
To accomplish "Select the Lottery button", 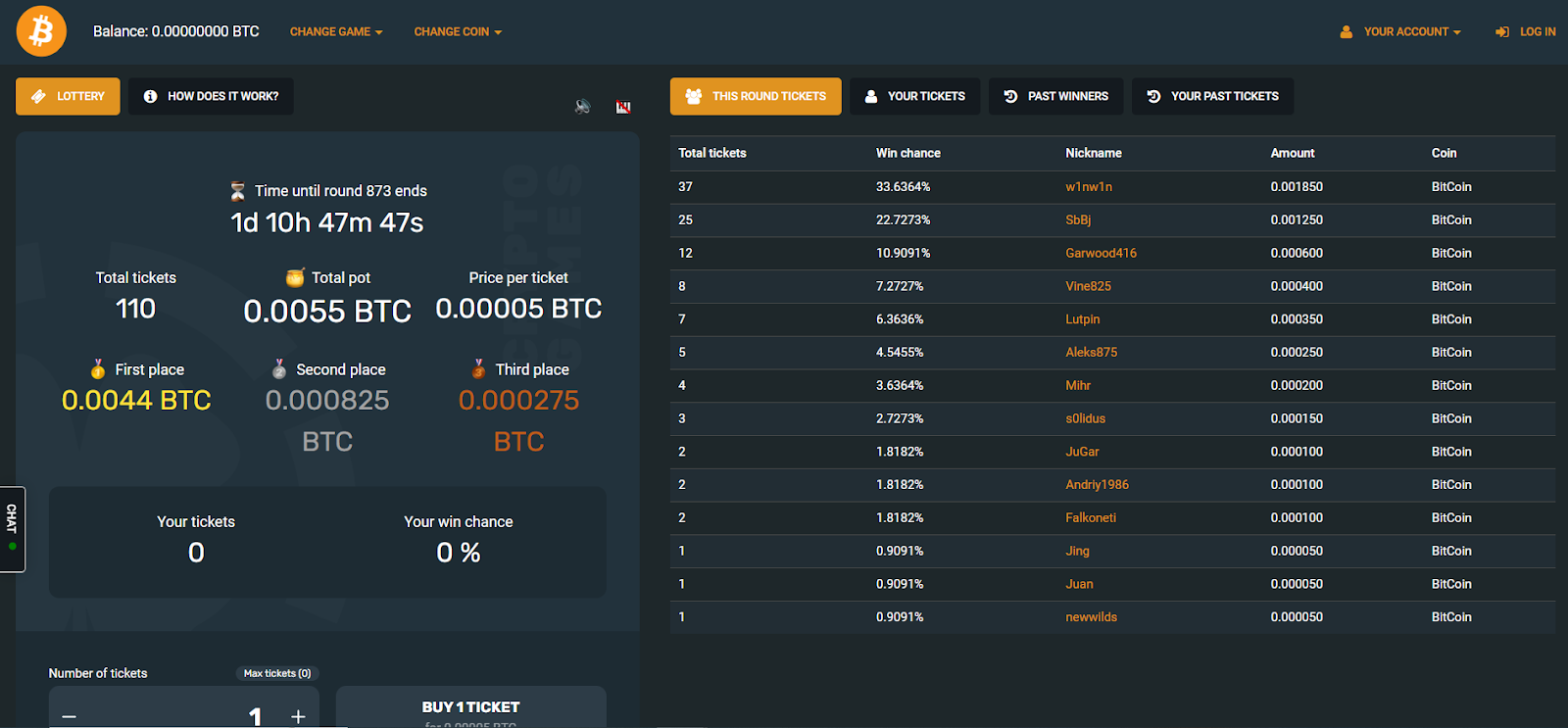I will [68, 96].
